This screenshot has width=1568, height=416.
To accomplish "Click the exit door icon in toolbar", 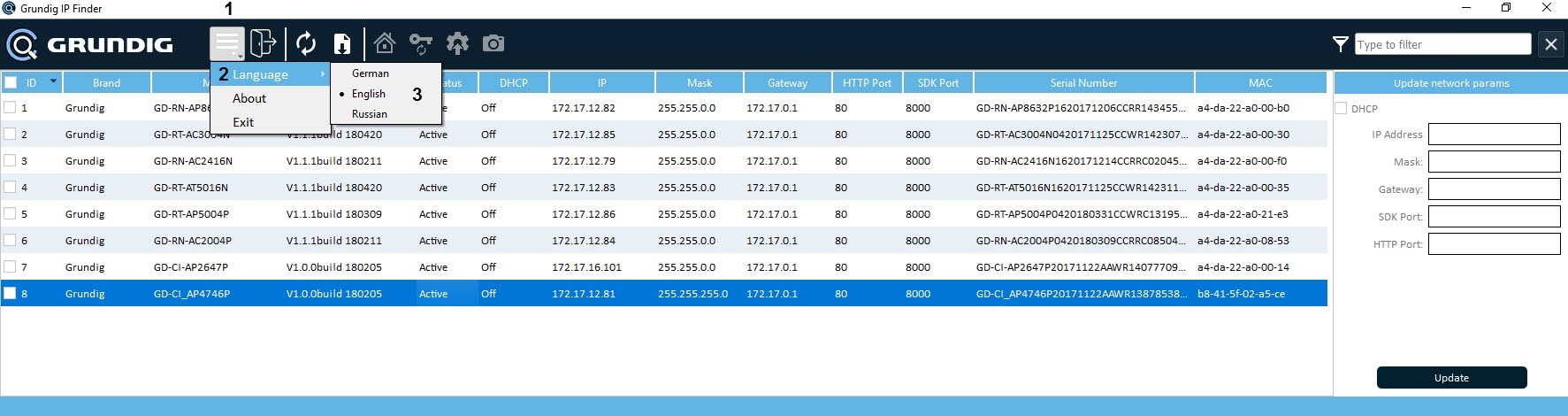I will pos(263,42).
